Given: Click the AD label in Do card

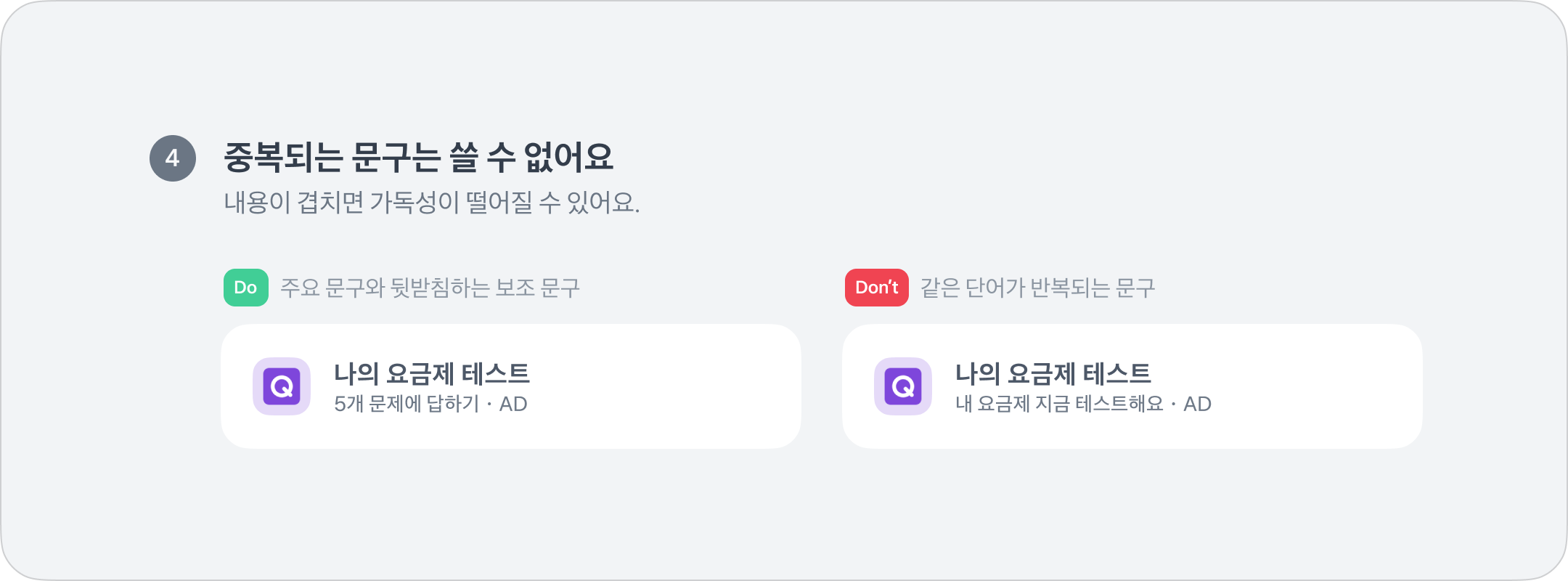Looking at the screenshot, I should point(513,404).
